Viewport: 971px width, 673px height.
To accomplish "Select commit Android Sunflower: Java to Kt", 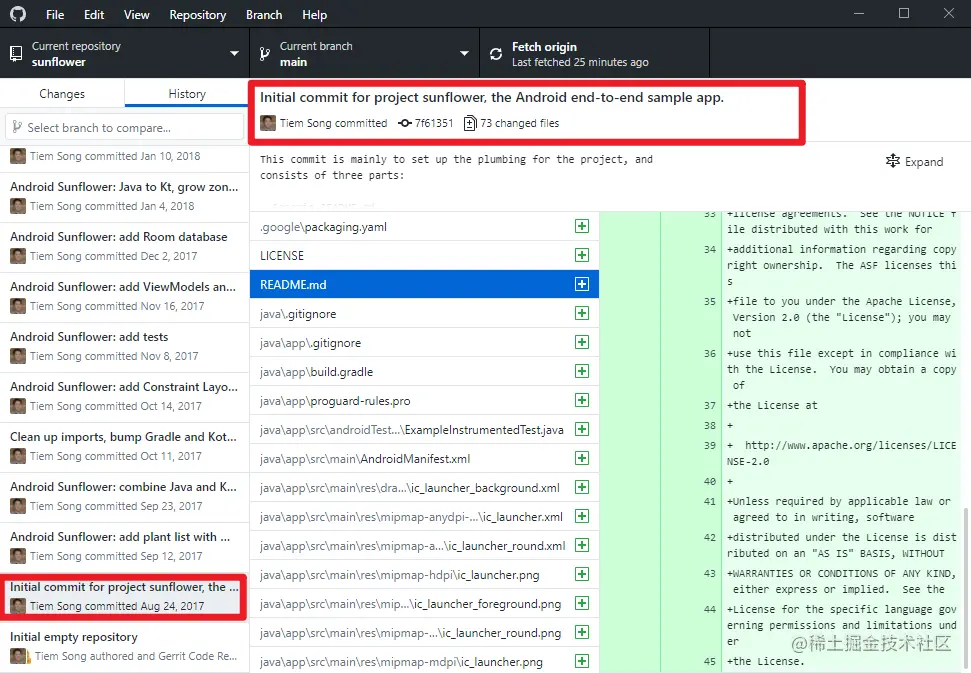I will (x=124, y=197).
